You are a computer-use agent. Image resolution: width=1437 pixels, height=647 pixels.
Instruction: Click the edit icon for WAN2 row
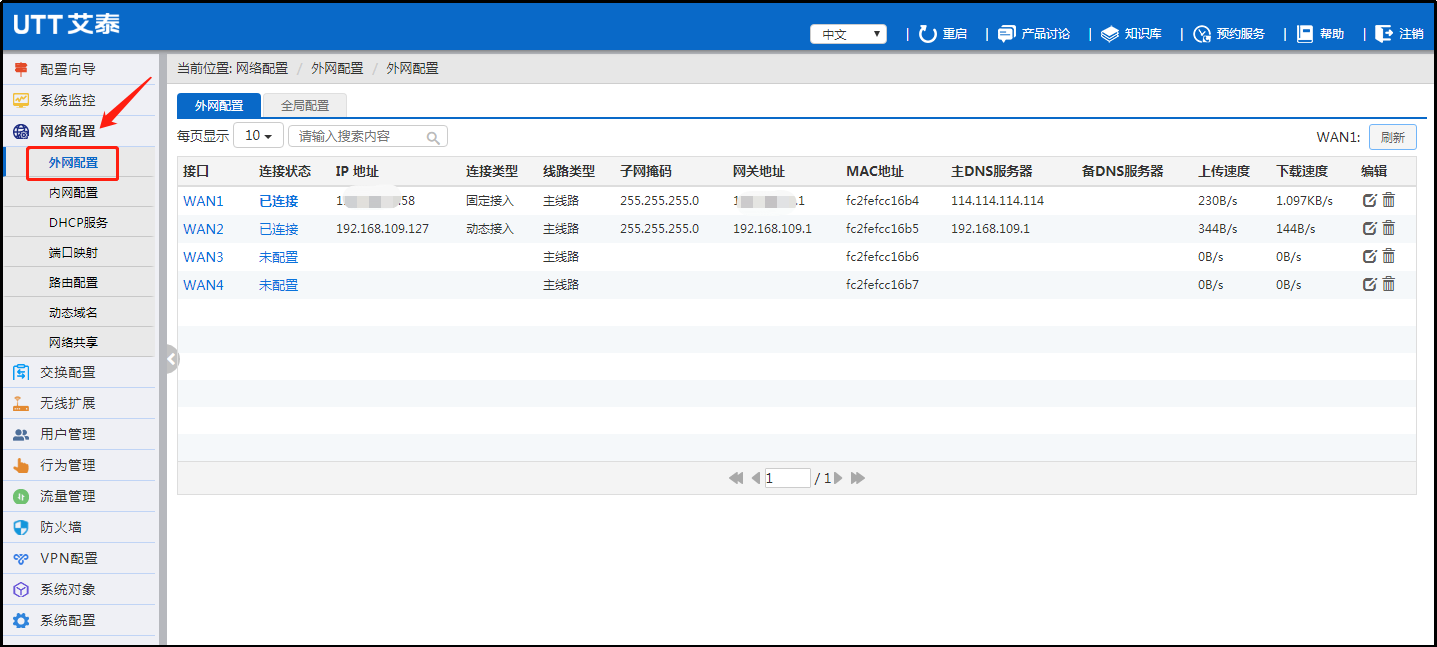(1370, 228)
